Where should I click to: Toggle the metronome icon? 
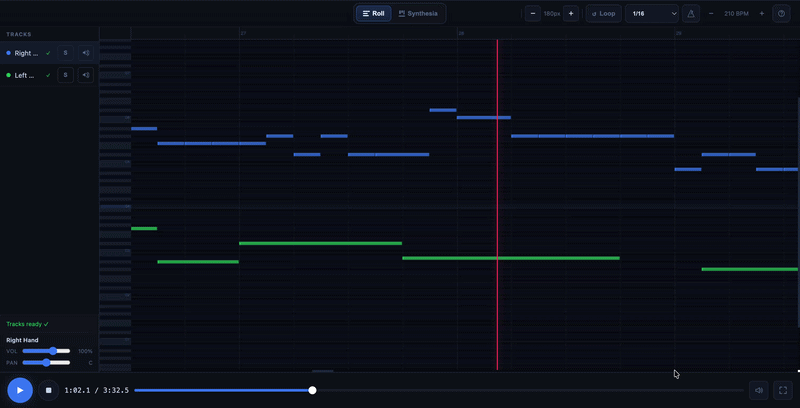click(x=691, y=14)
